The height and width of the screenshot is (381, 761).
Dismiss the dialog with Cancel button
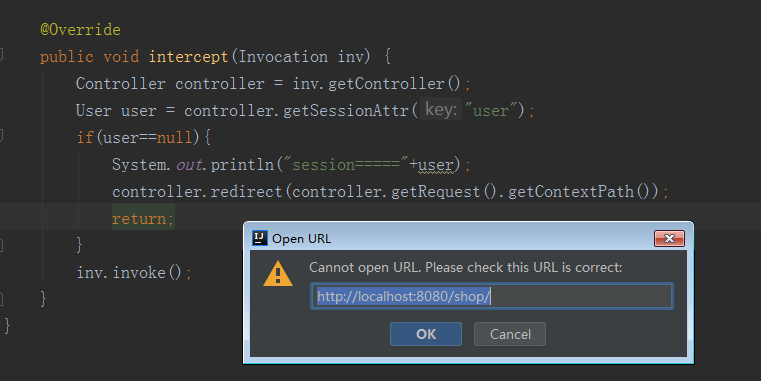[x=510, y=334]
